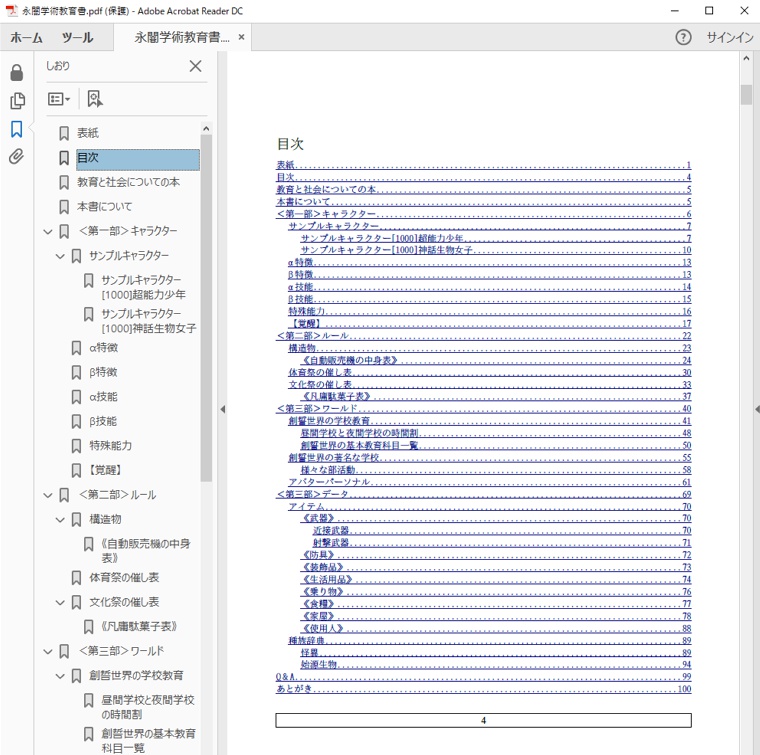Image resolution: width=760 pixels, height=755 pixels.
Task: Click document scrollbar up arrow
Action: (x=746, y=59)
